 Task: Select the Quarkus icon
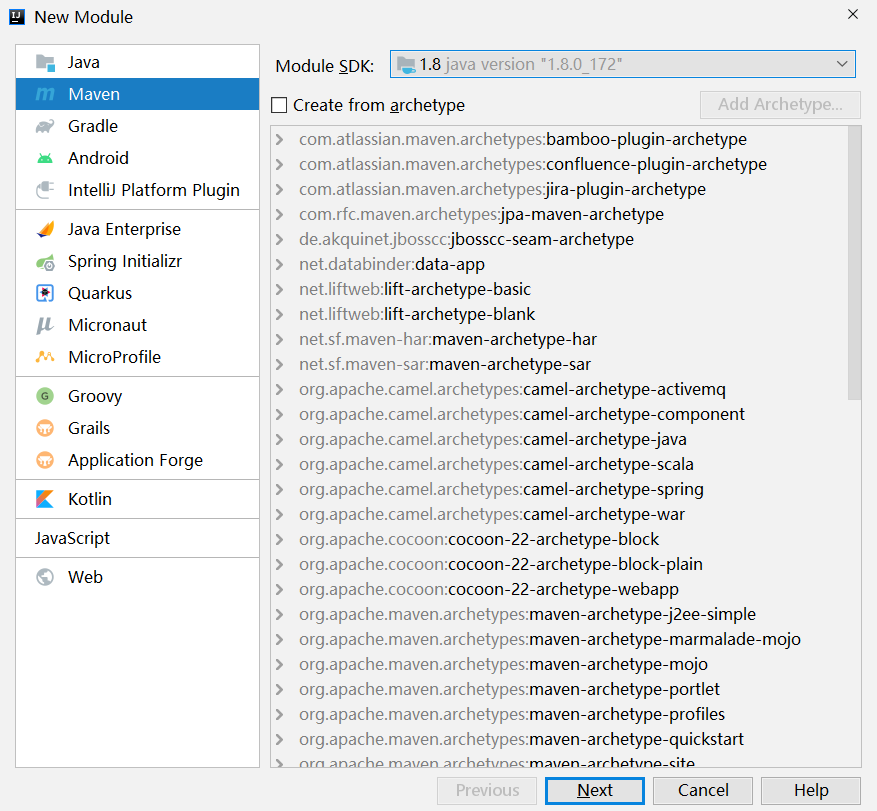45,293
